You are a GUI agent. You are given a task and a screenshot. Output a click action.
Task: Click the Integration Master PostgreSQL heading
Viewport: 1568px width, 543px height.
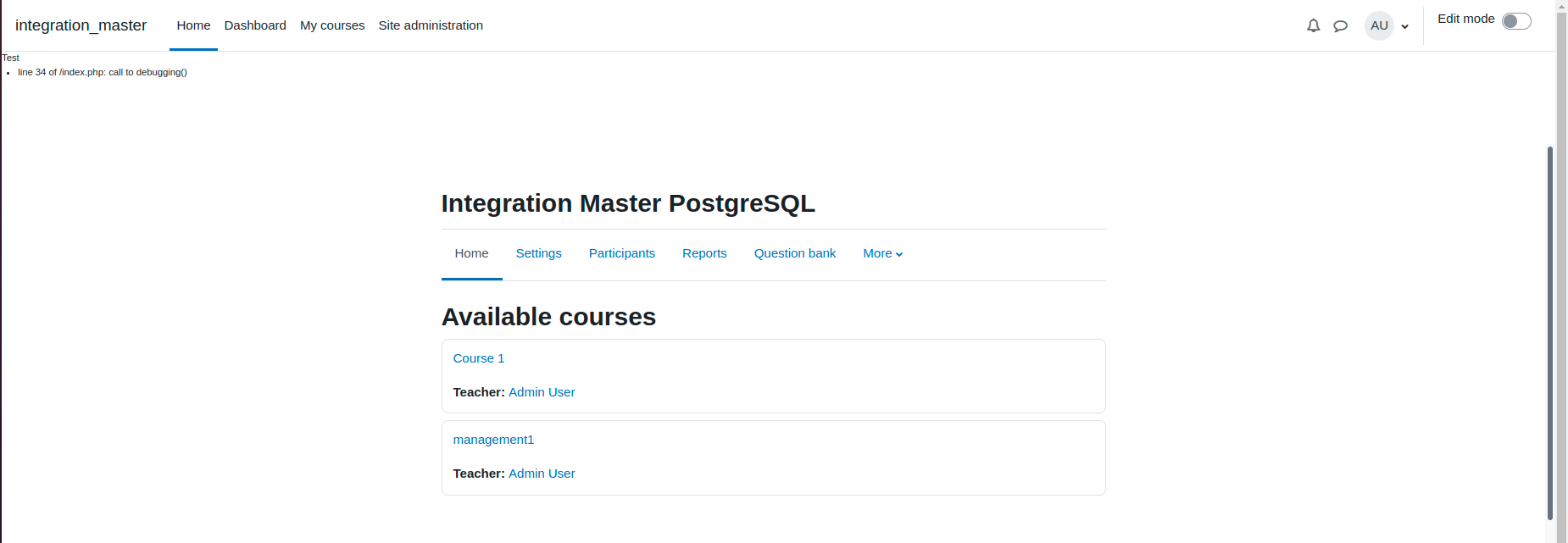click(628, 203)
